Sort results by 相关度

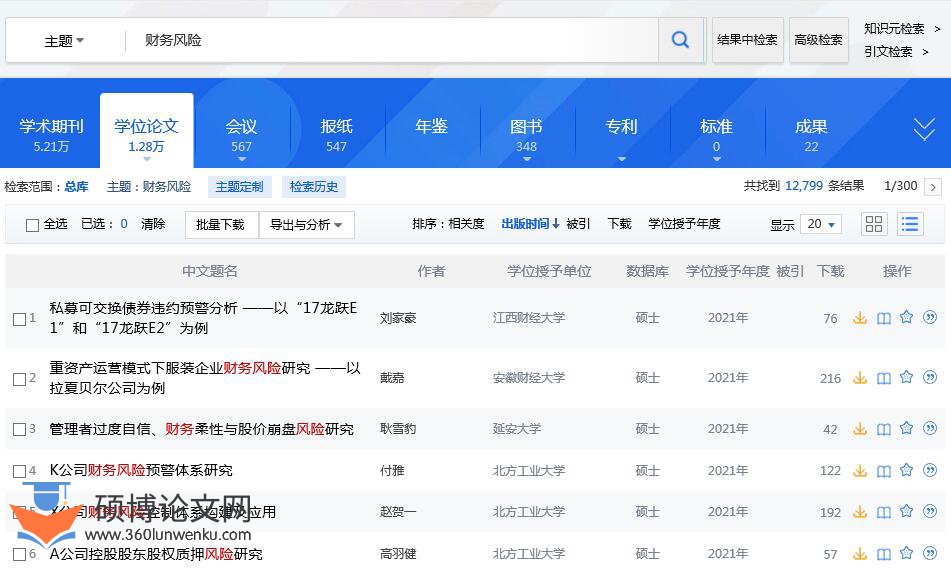[466, 224]
